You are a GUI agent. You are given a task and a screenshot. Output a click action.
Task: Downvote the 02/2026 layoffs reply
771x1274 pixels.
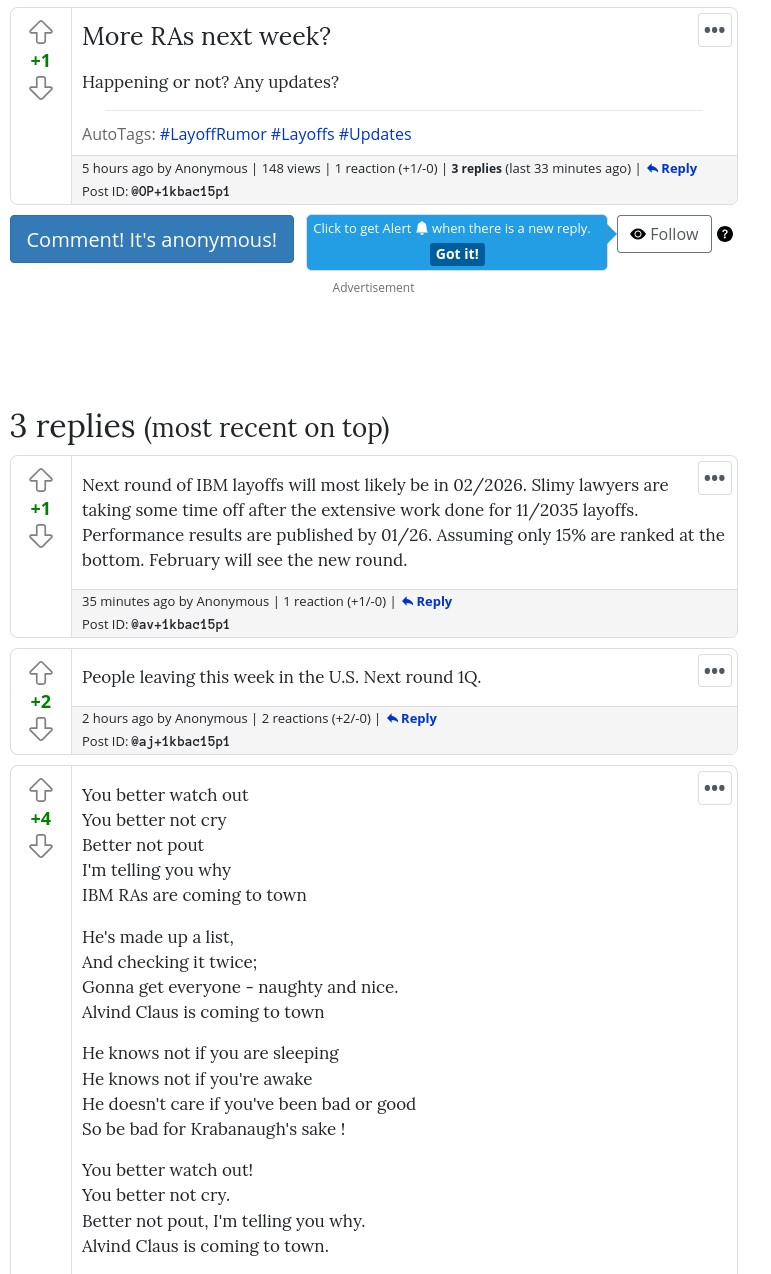[x=40, y=537]
